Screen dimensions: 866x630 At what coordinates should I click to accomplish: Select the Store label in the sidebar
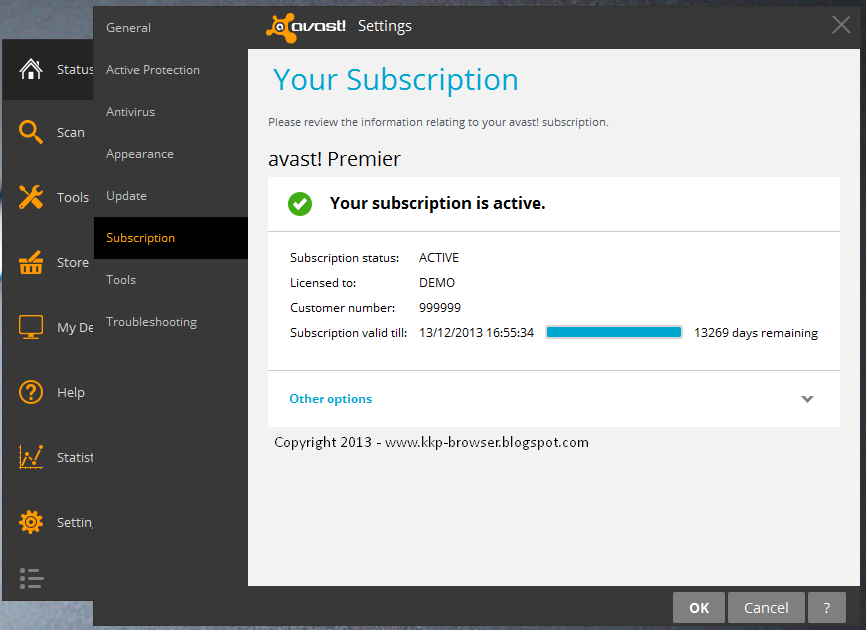(73, 262)
